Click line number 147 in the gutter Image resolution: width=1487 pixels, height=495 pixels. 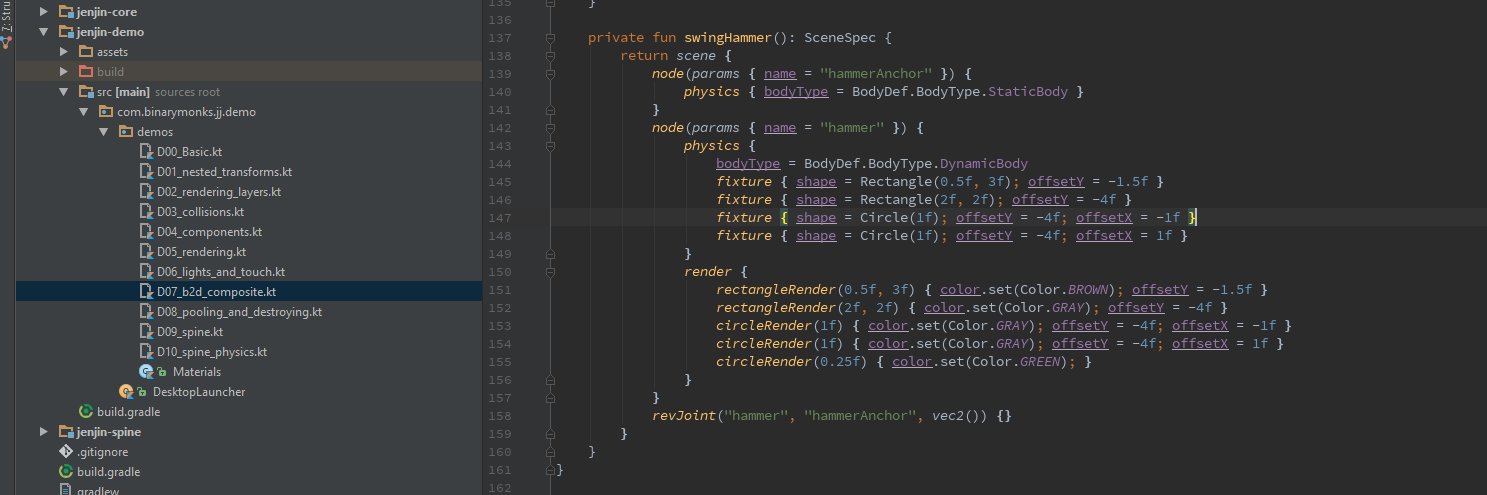(498, 218)
